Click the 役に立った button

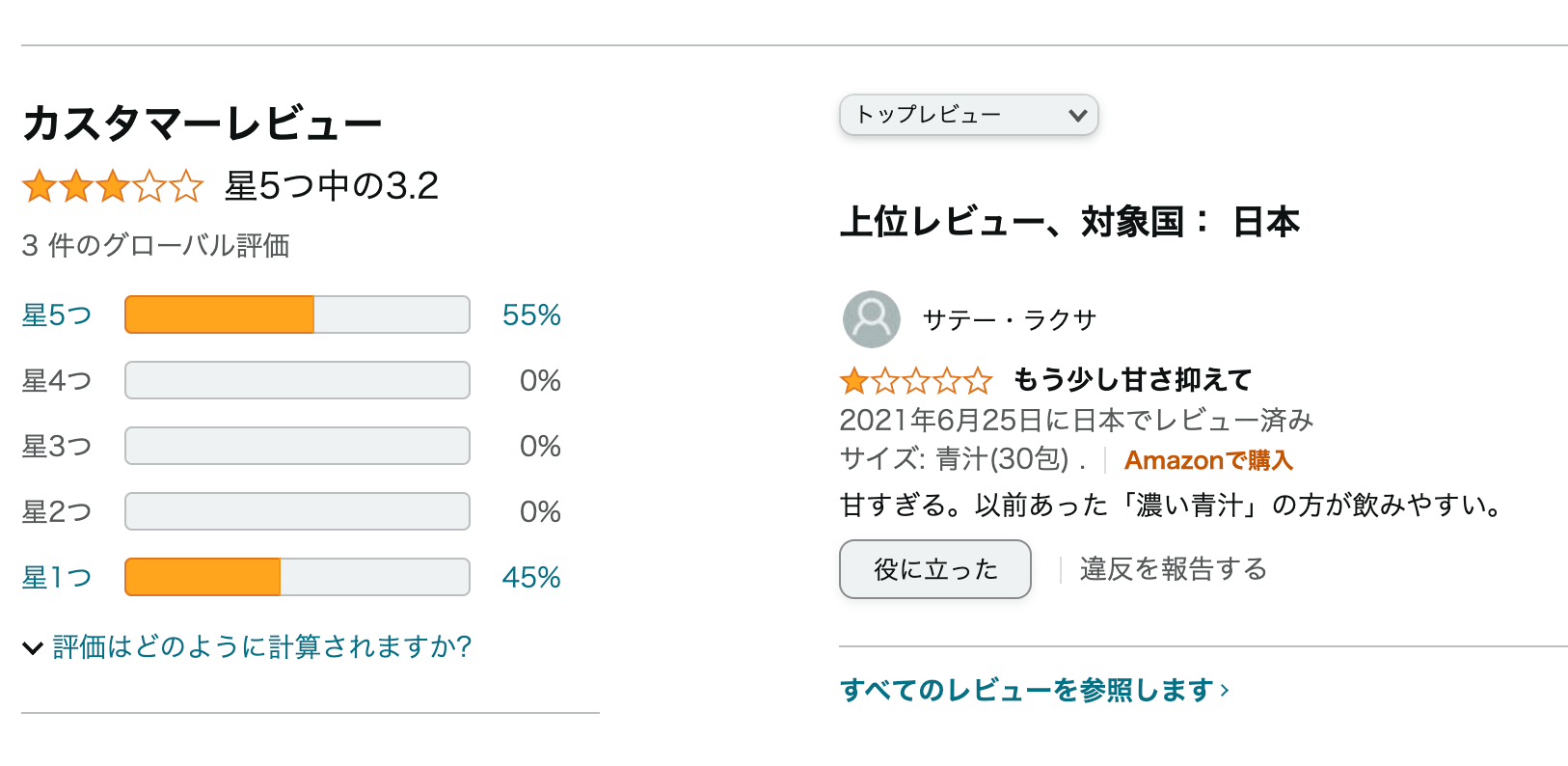point(935,569)
